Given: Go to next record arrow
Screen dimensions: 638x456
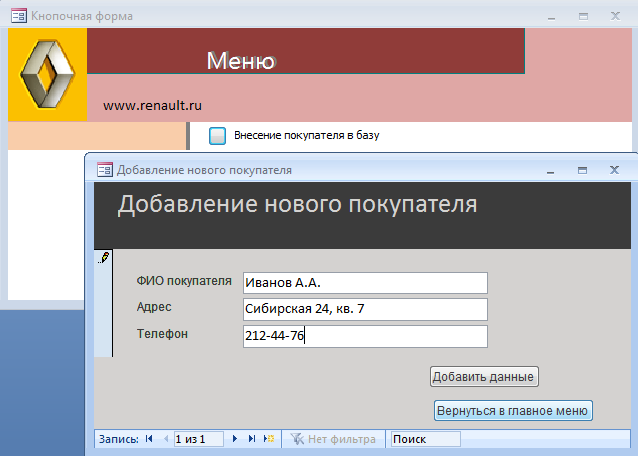Looking at the screenshot, I should click(x=235, y=439).
